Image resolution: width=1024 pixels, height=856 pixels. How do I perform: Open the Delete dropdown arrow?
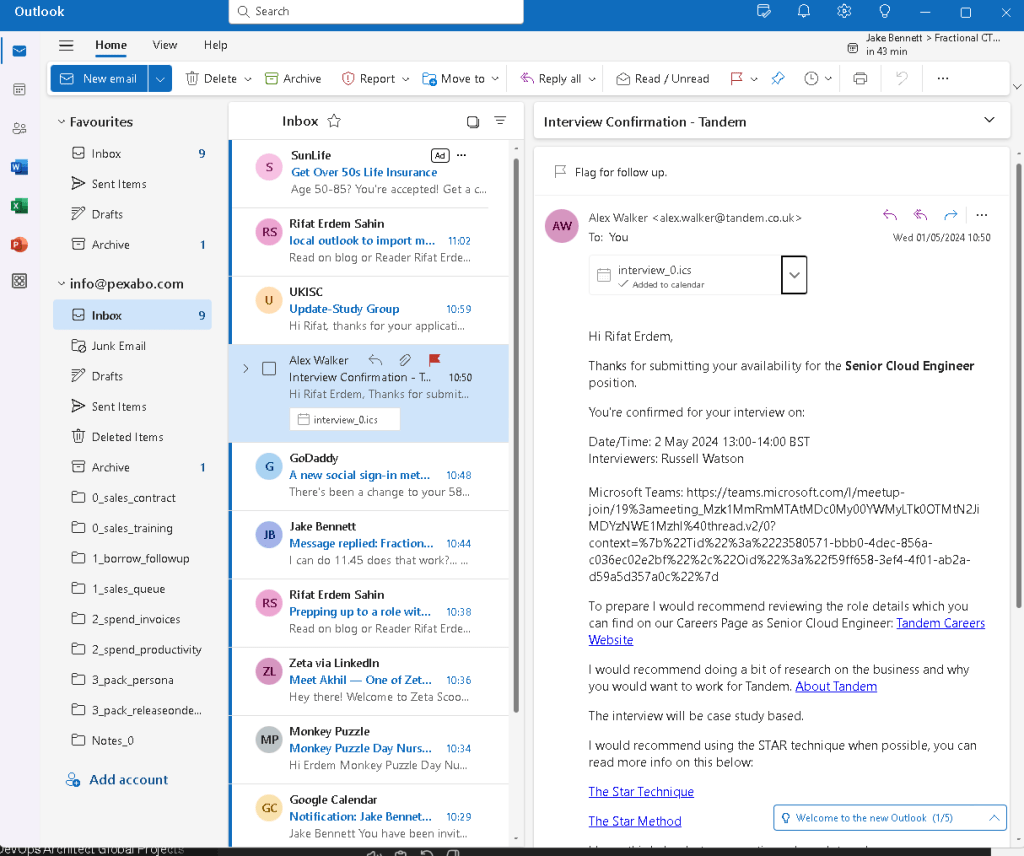tap(248, 79)
